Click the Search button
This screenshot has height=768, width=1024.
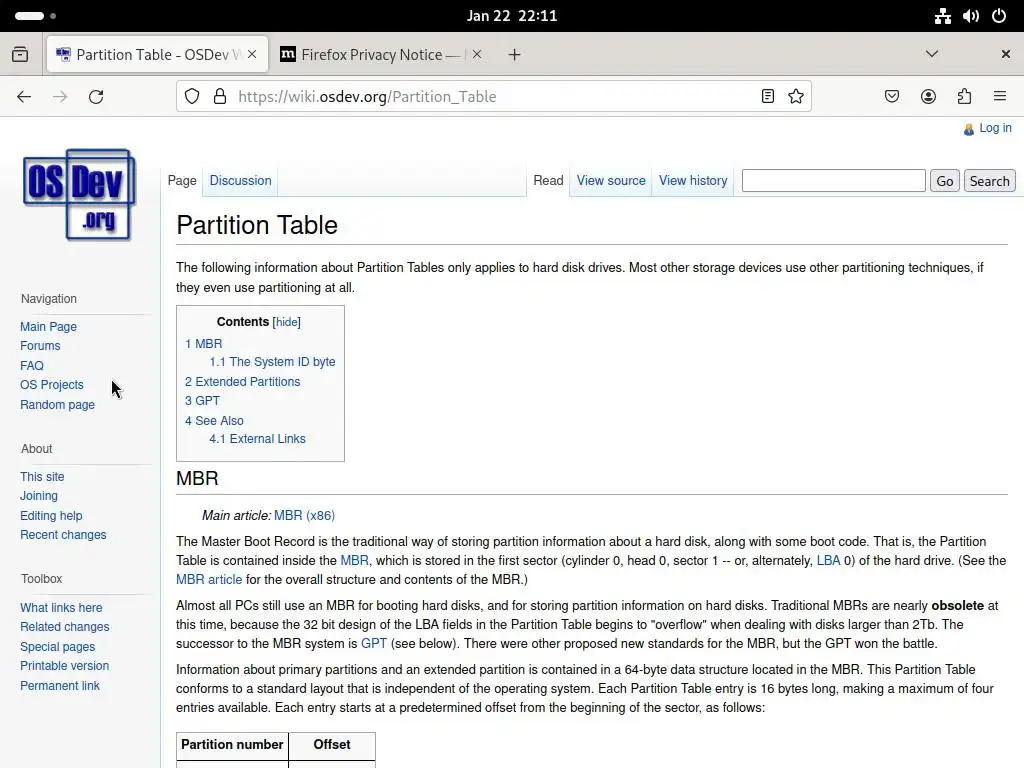[x=989, y=181]
